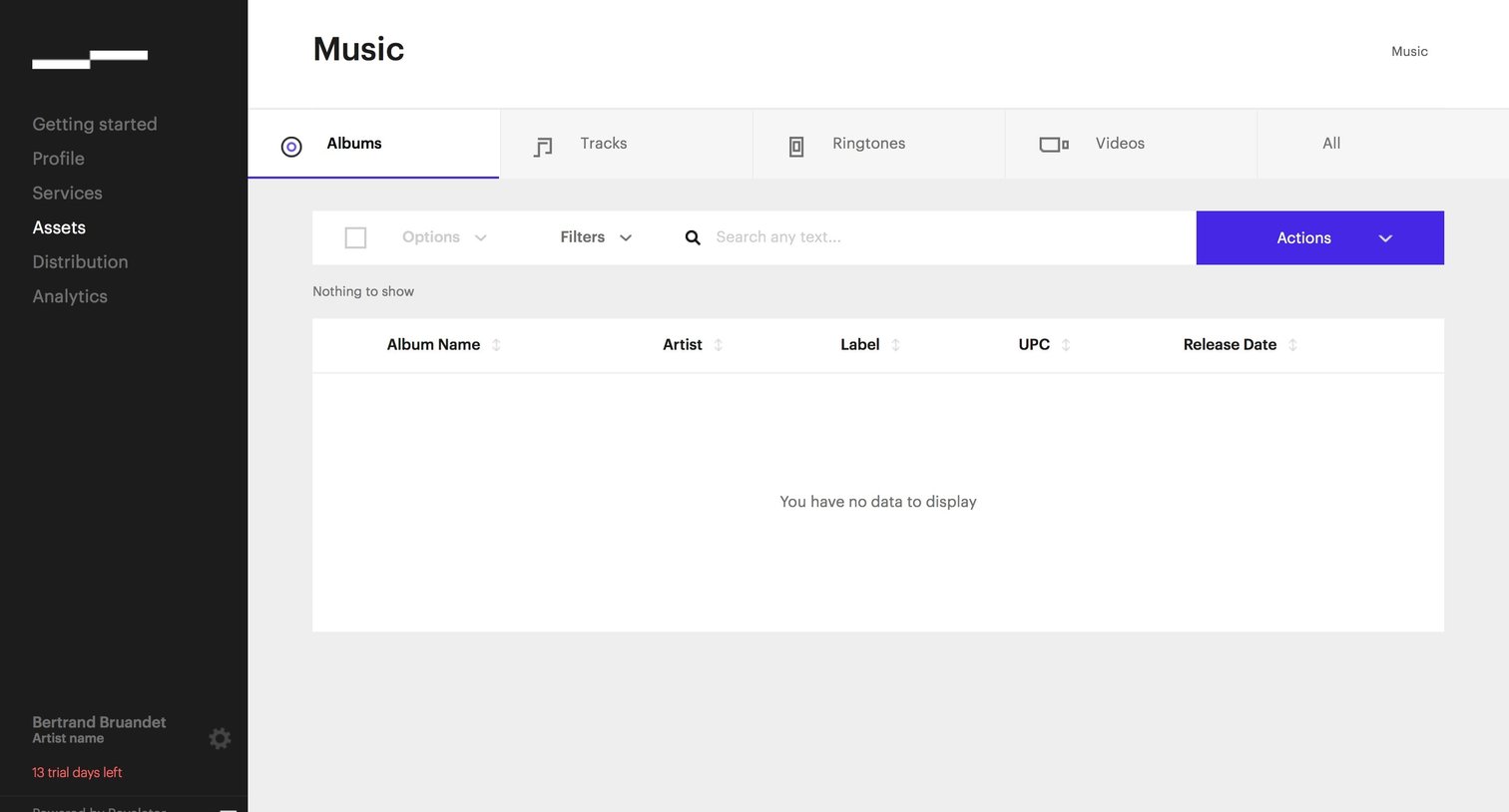The width and height of the screenshot is (1509, 812).
Task: Click the Tracks music note icon
Action: 543,148
